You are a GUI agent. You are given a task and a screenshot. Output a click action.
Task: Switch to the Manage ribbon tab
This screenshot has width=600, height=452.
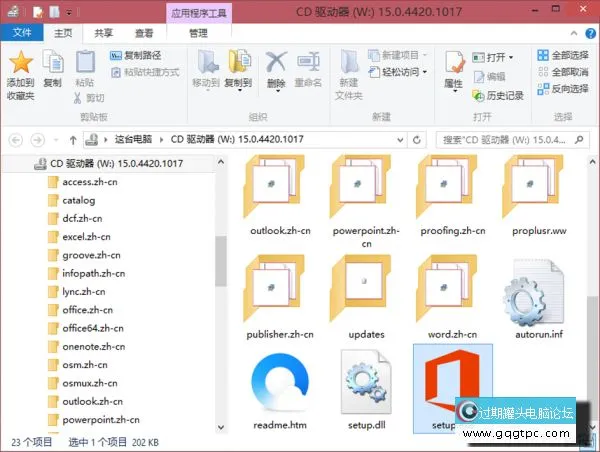[x=199, y=33]
